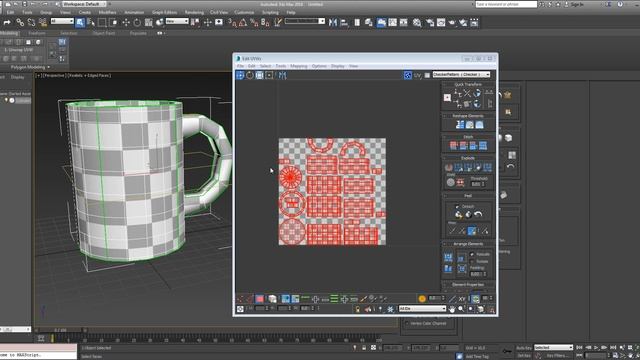This screenshot has width=640, height=360.
Task: Toggle Select By Element icon in Edit UVWs bottom bar
Action: click(273, 299)
